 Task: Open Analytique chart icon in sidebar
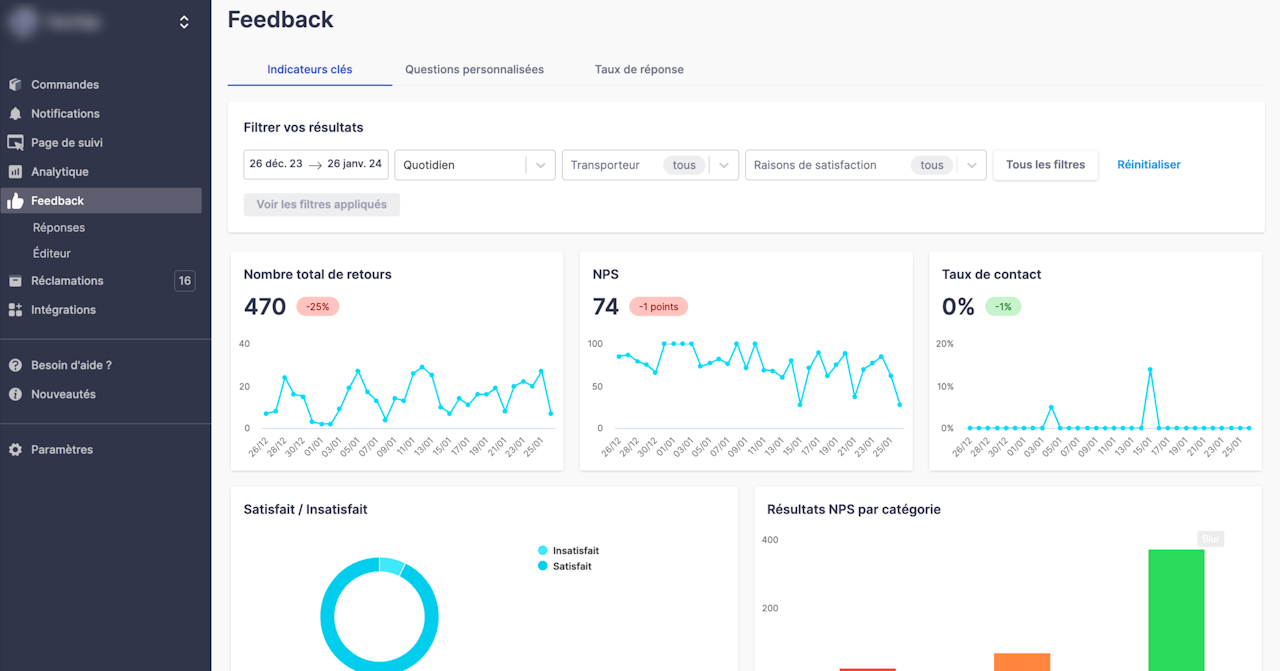tap(15, 172)
